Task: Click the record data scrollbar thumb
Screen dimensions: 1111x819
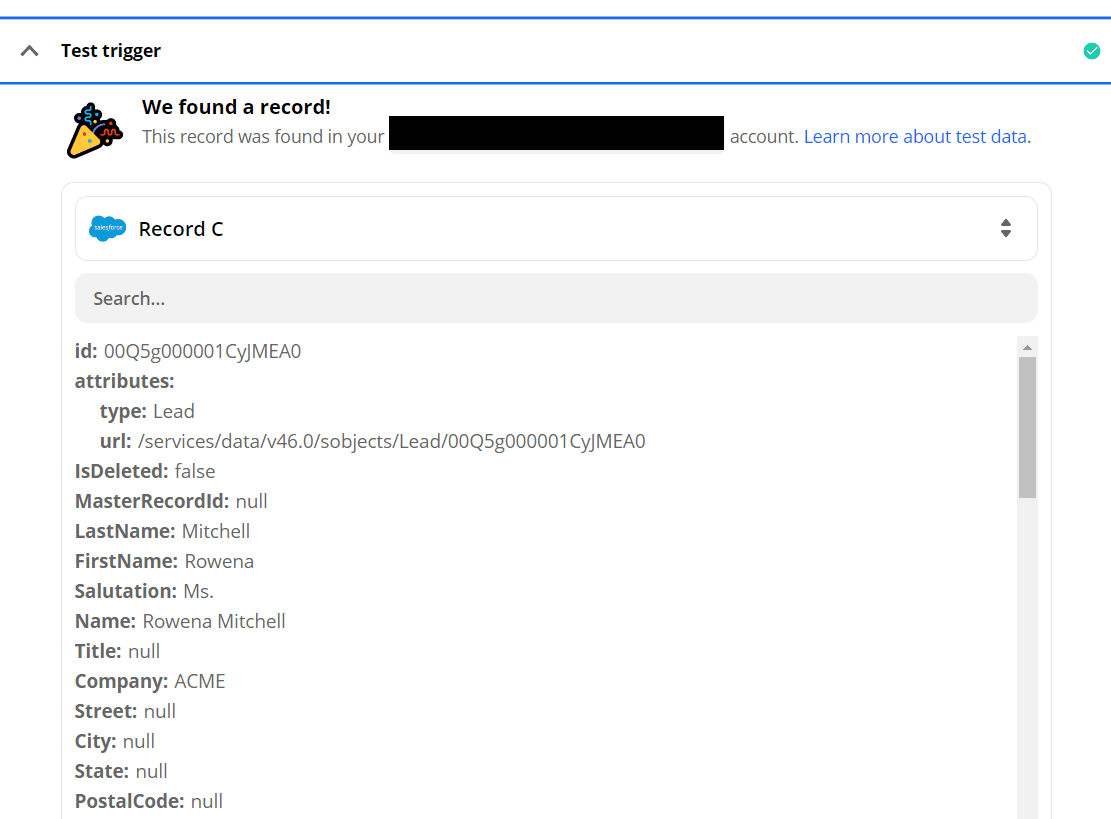Action: [x=1028, y=420]
